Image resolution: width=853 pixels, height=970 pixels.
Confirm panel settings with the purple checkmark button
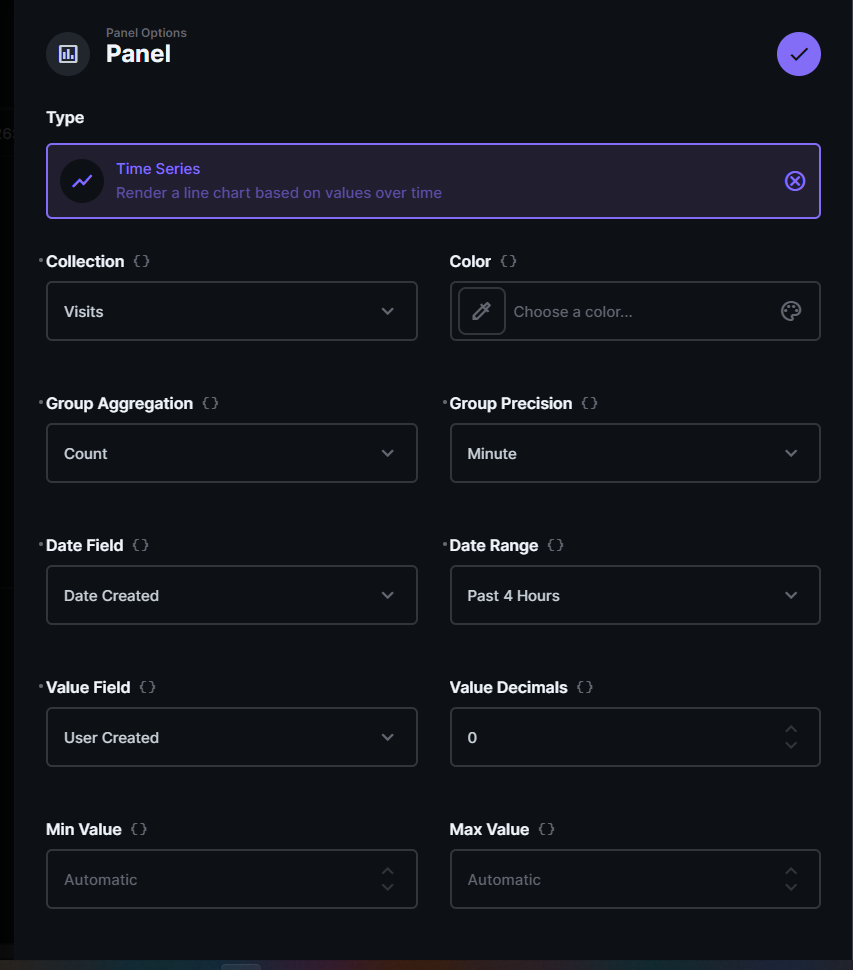[x=798, y=54]
